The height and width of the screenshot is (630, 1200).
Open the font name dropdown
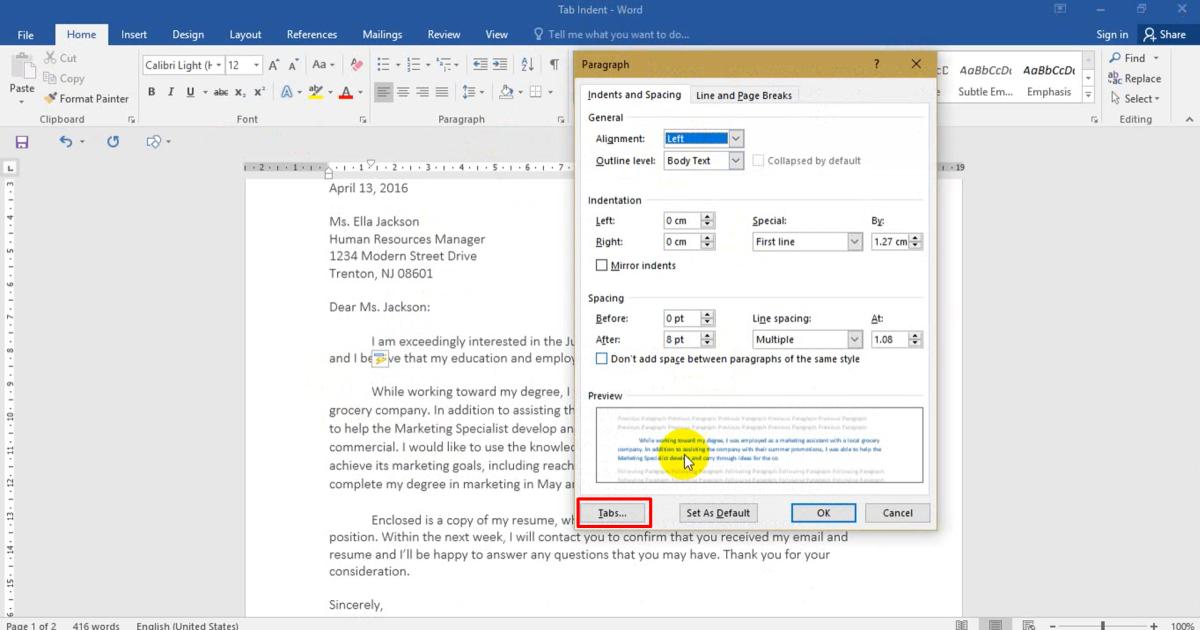coord(218,65)
